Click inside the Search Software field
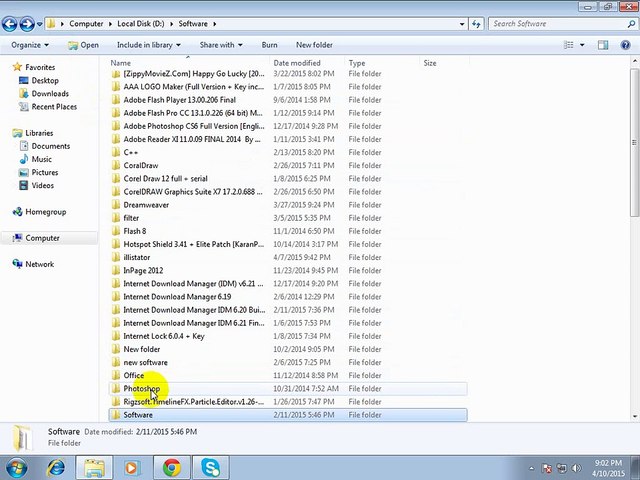 557,24
